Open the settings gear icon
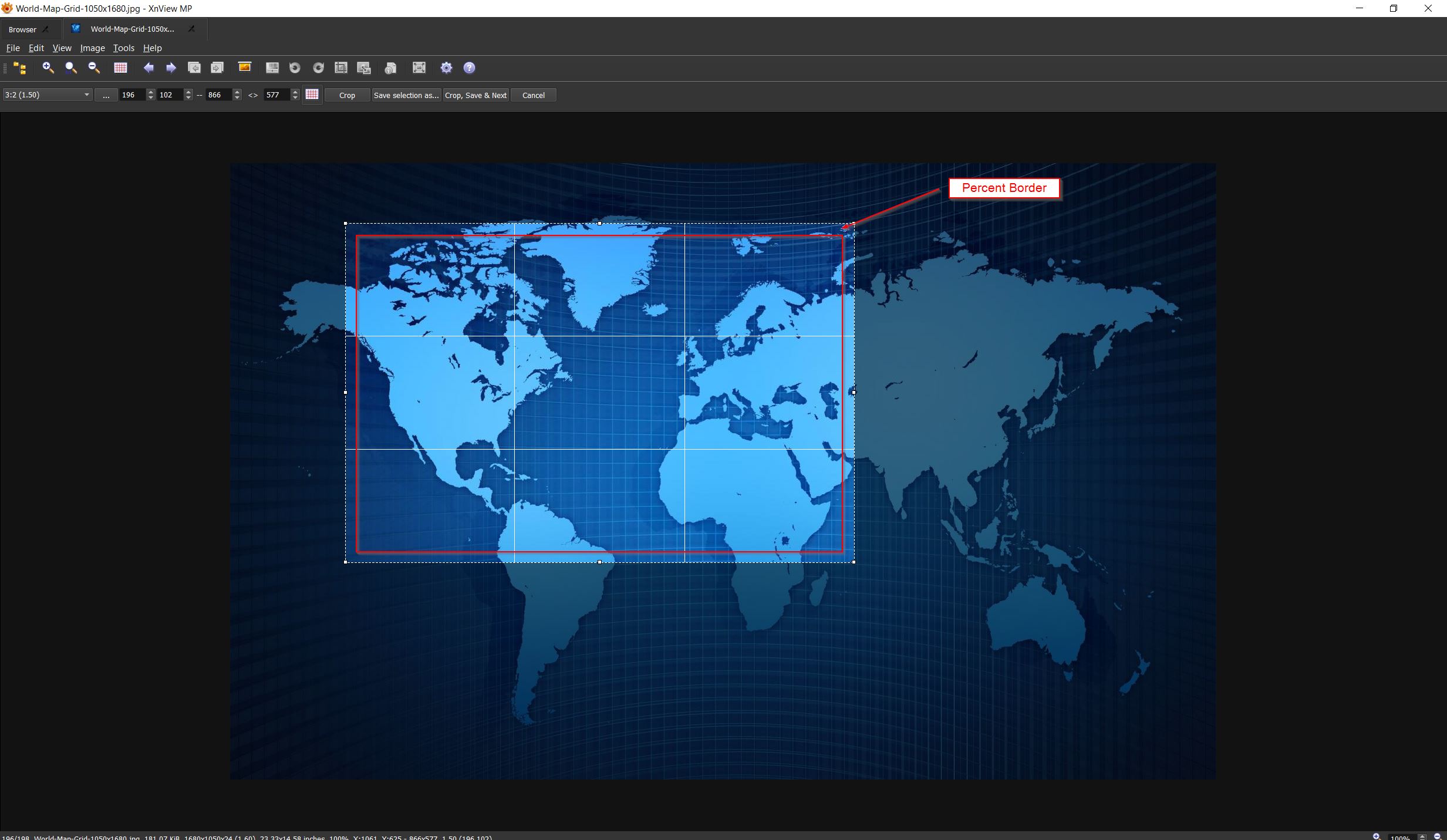This screenshot has height=840, width=1447. (x=446, y=68)
